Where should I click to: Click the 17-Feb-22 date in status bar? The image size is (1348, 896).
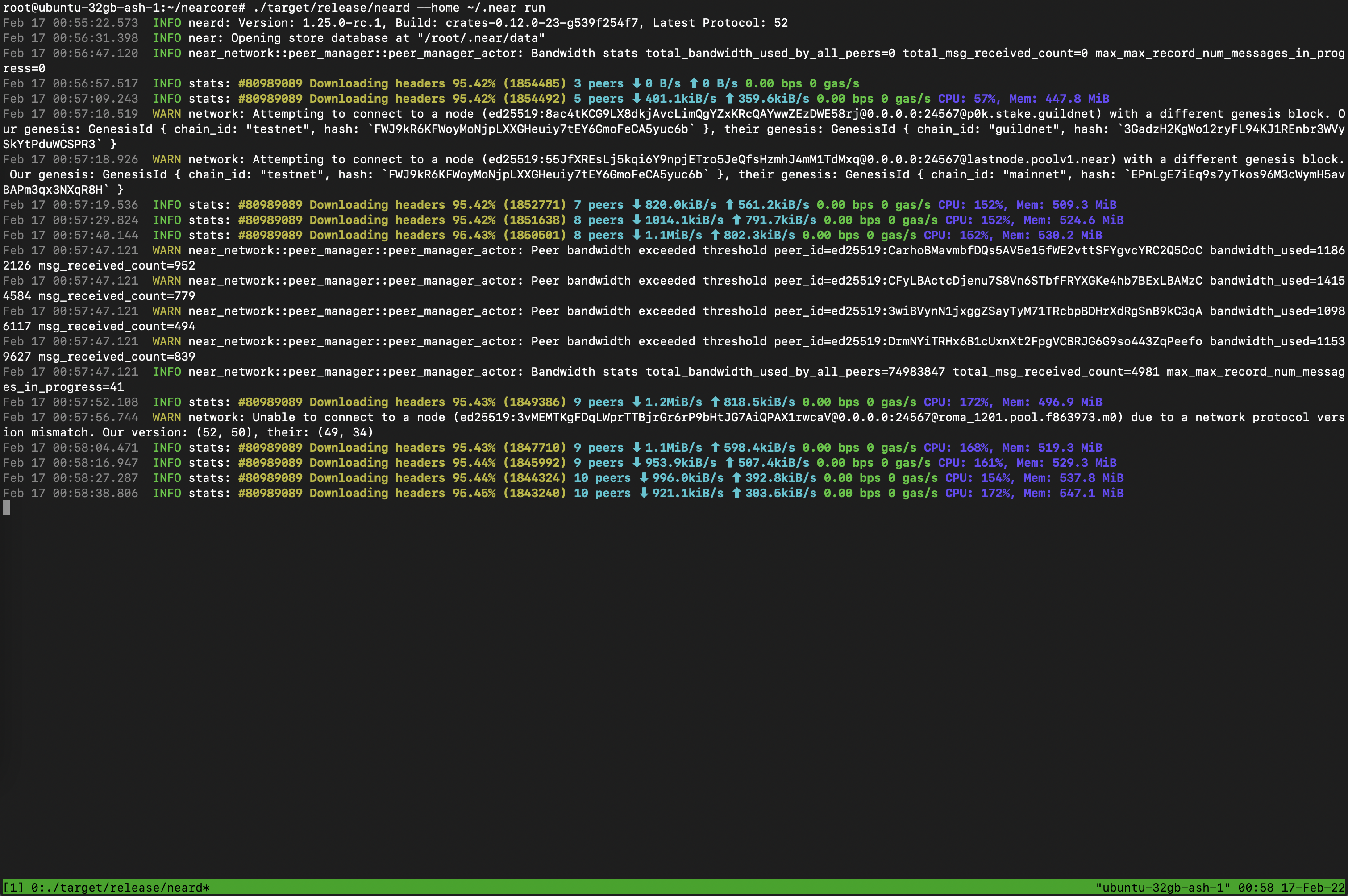pyautogui.click(x=1313, y=888)
